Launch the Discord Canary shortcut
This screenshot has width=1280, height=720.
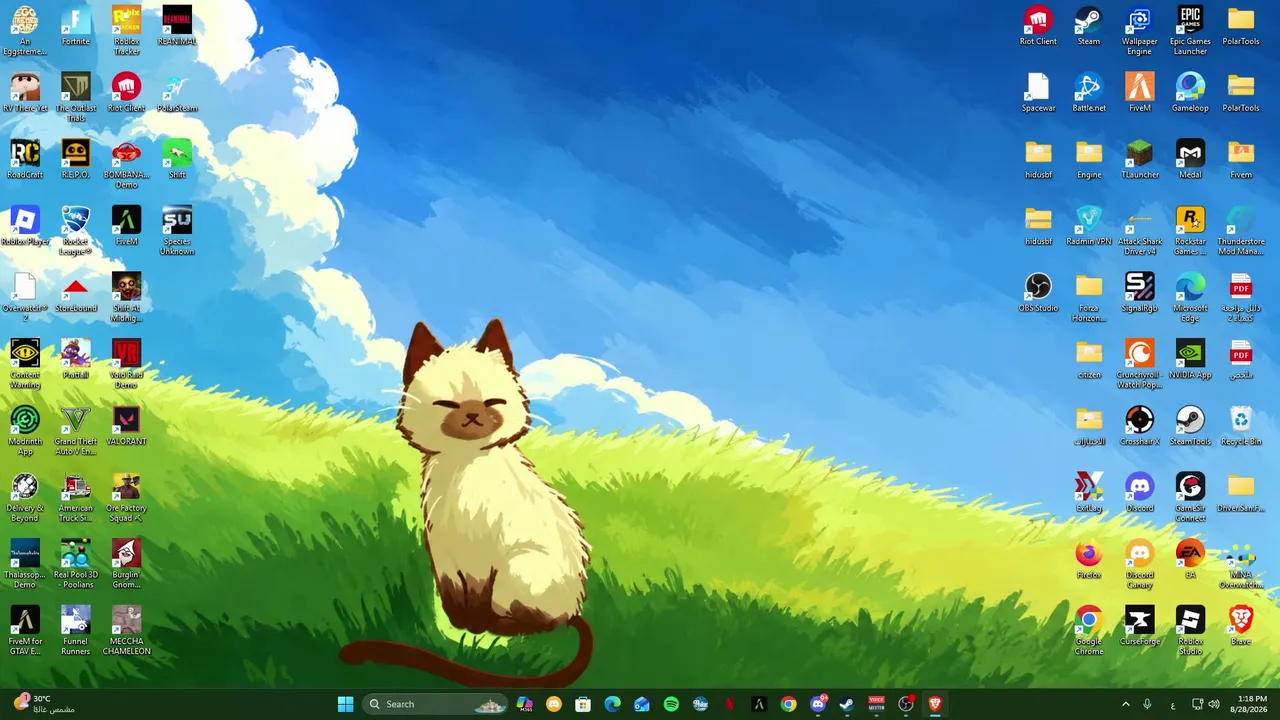point(1139,565)
